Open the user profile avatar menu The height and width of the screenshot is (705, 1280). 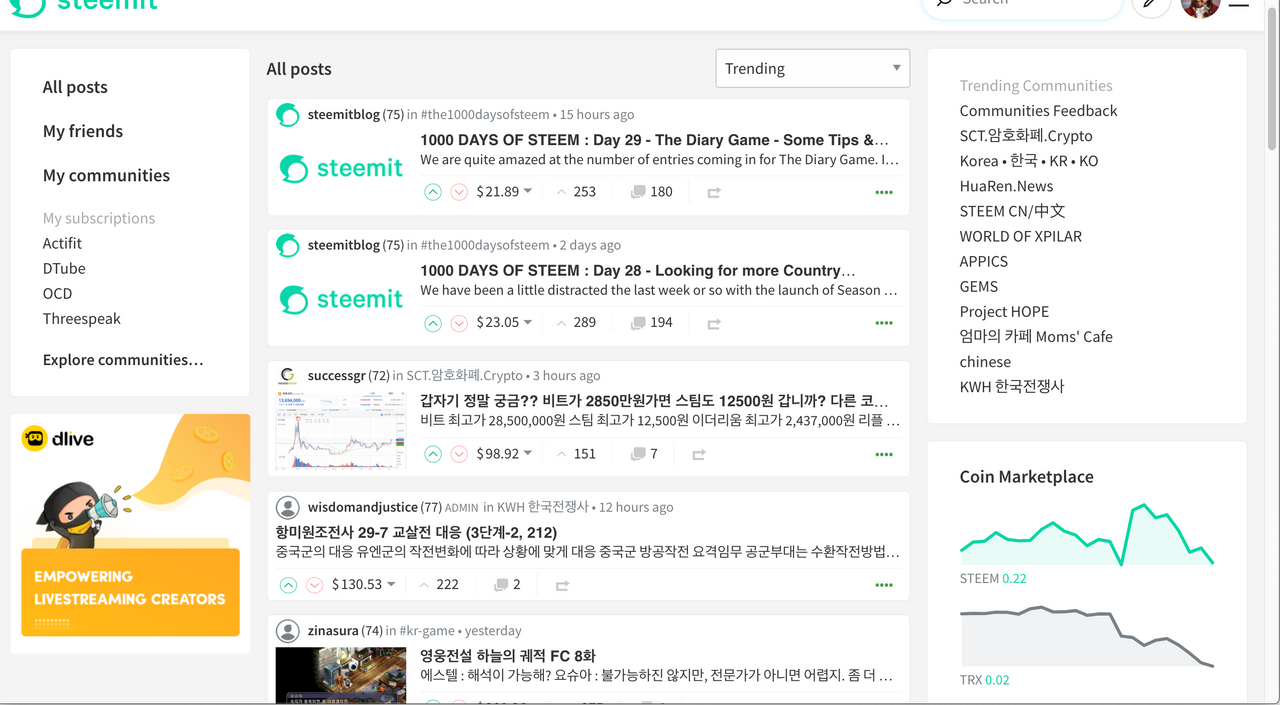pyautogui.click(x=1201, y=5)
